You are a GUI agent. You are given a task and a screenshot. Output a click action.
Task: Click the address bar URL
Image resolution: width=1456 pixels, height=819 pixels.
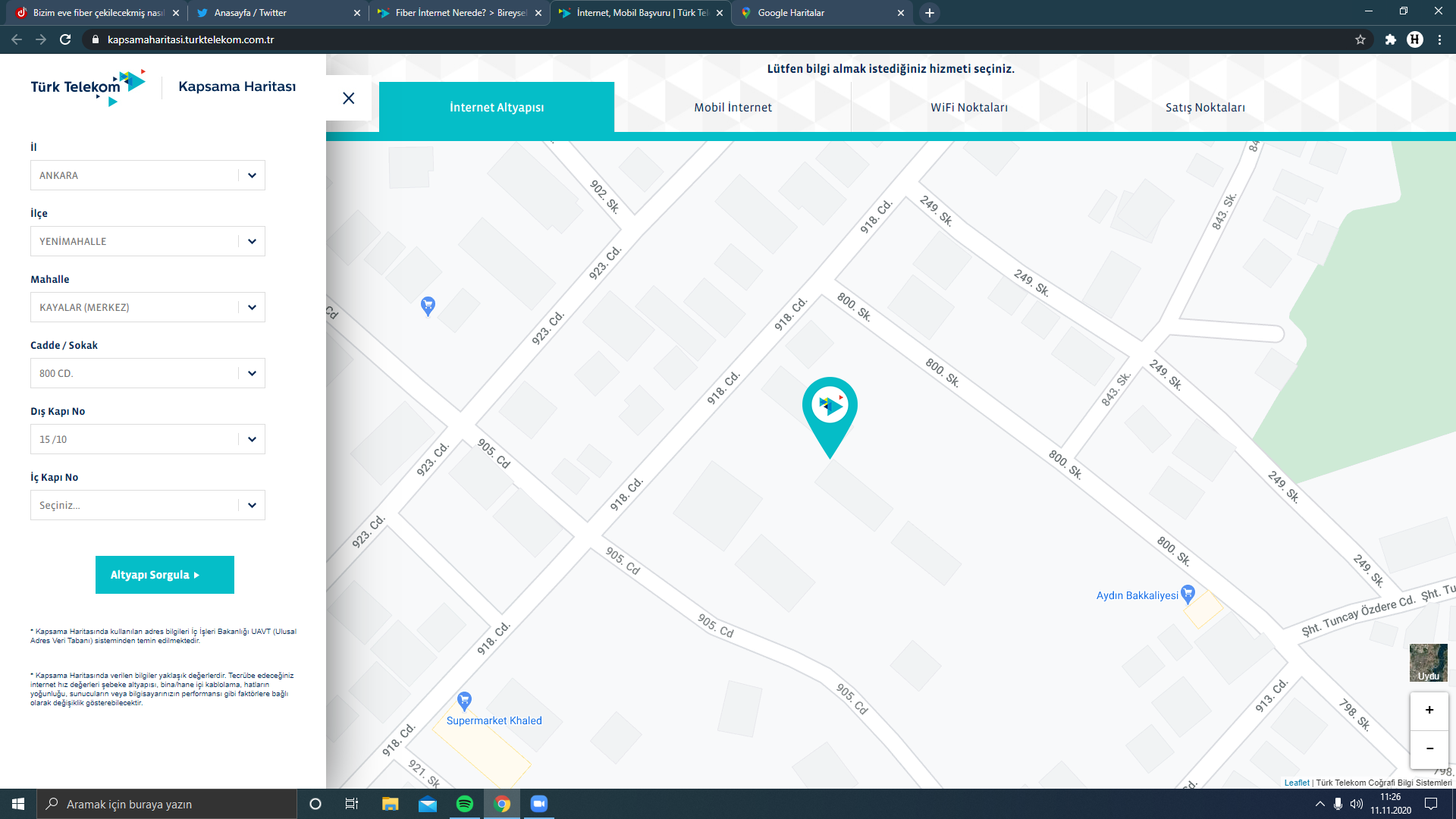click(191, 39)
